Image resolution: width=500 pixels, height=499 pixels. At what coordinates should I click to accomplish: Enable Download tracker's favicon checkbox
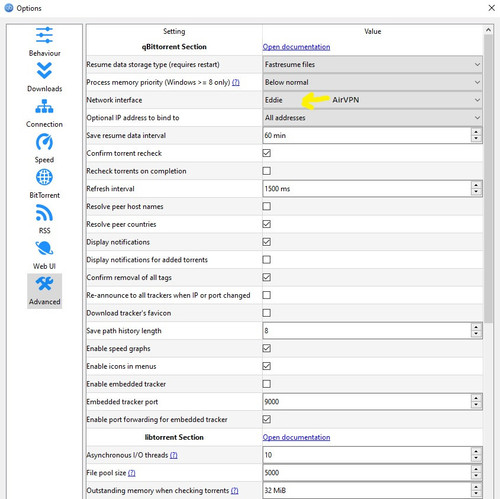(x=267, y=313)
